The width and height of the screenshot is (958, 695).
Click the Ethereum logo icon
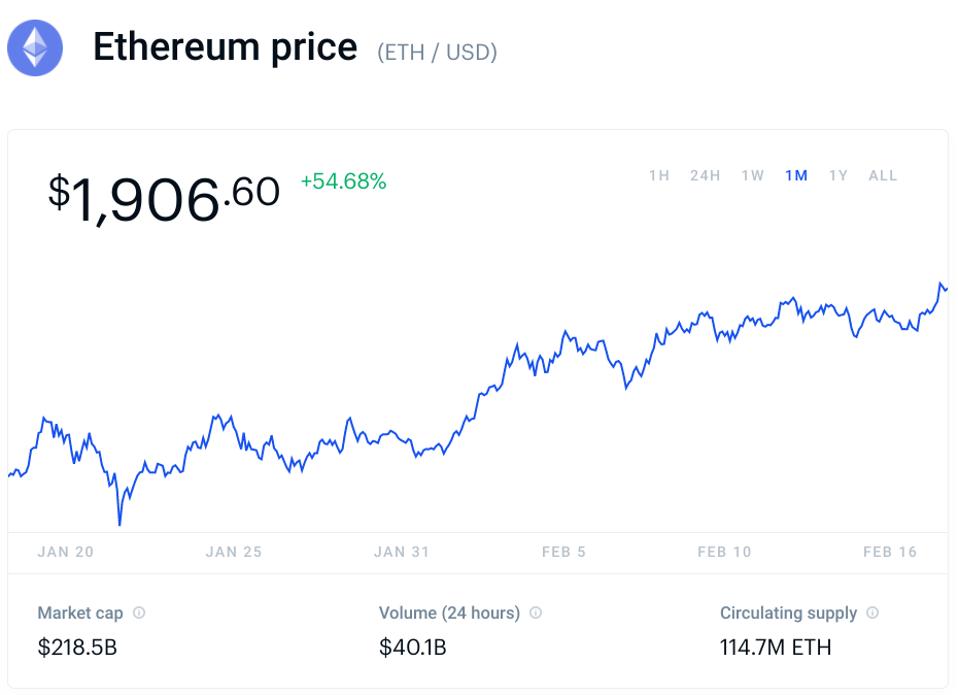(x=35, y=48)
